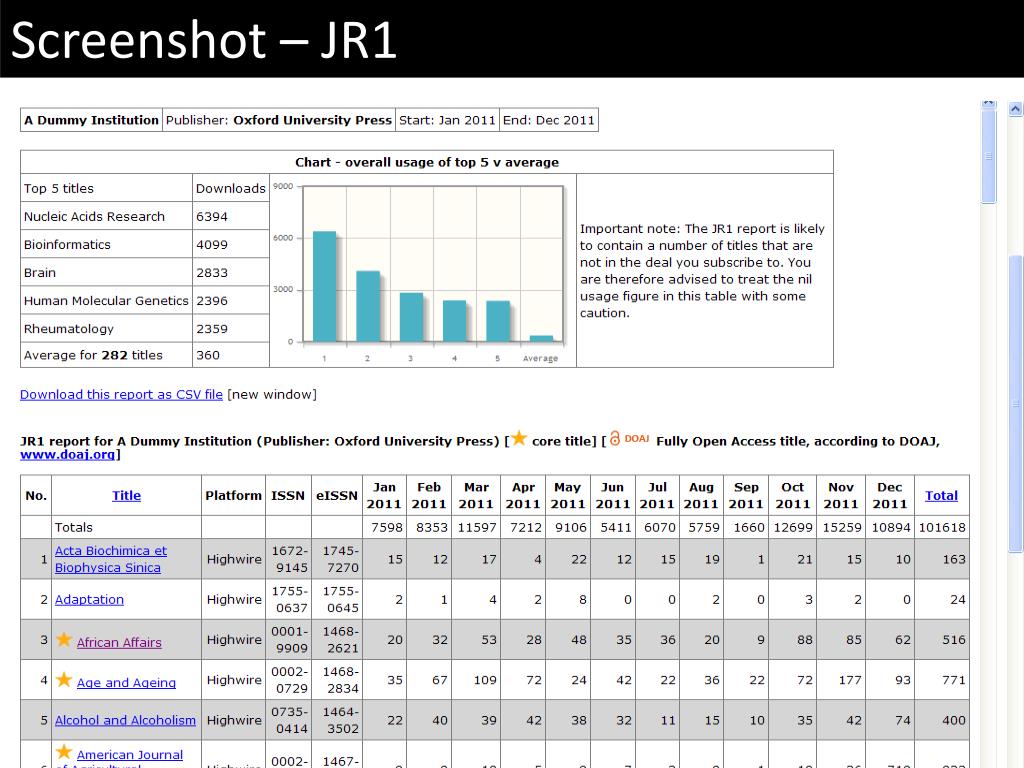Click the Start: Jan 2011 cell

tap(447, 120)
